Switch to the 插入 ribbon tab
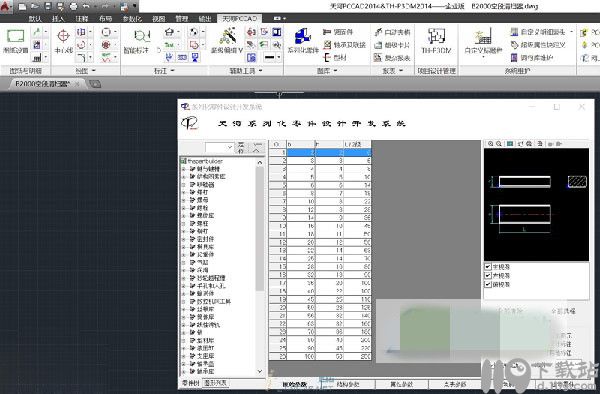 click(58, 18)
